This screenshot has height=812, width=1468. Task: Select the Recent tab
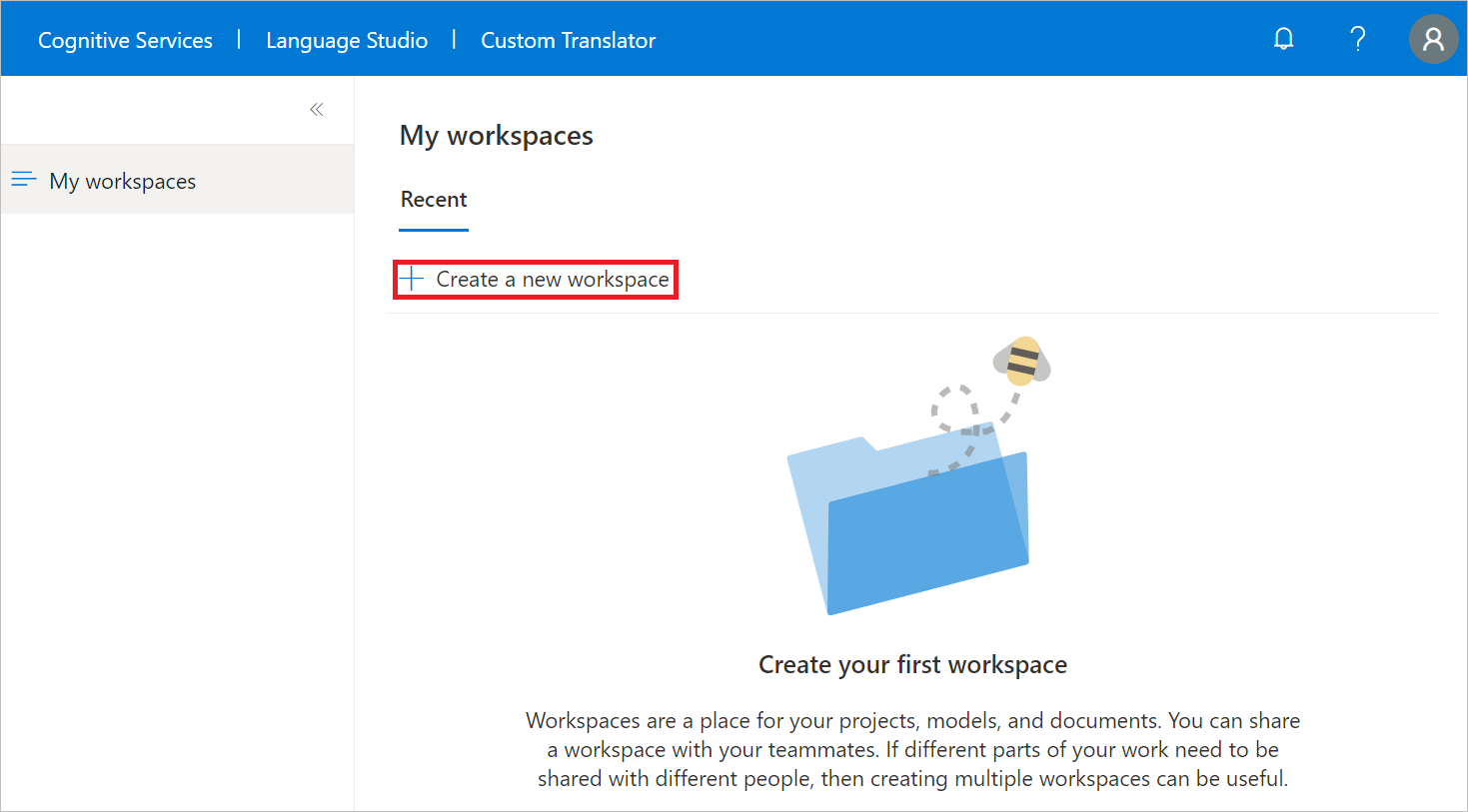pos(433,199)
